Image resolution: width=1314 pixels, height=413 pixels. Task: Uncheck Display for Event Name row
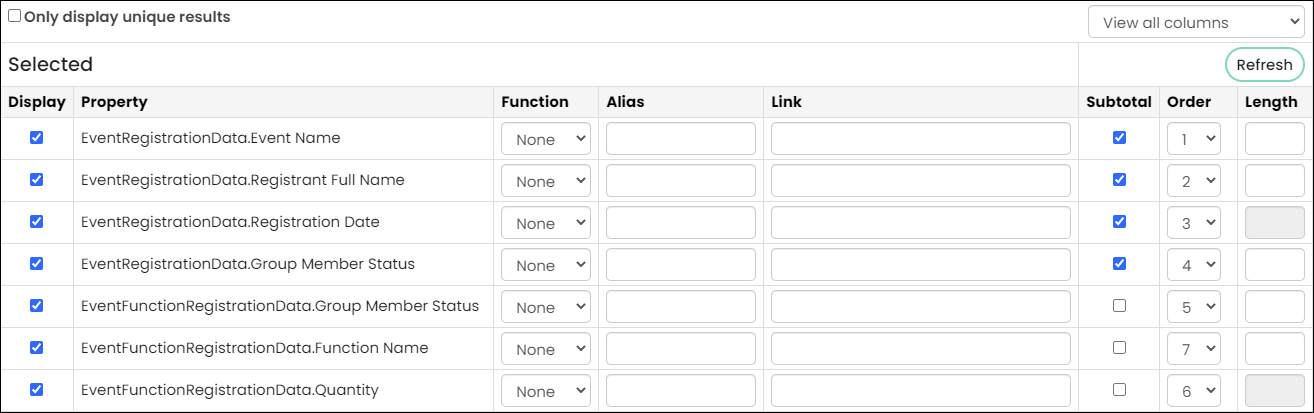(x=37, y=138)
